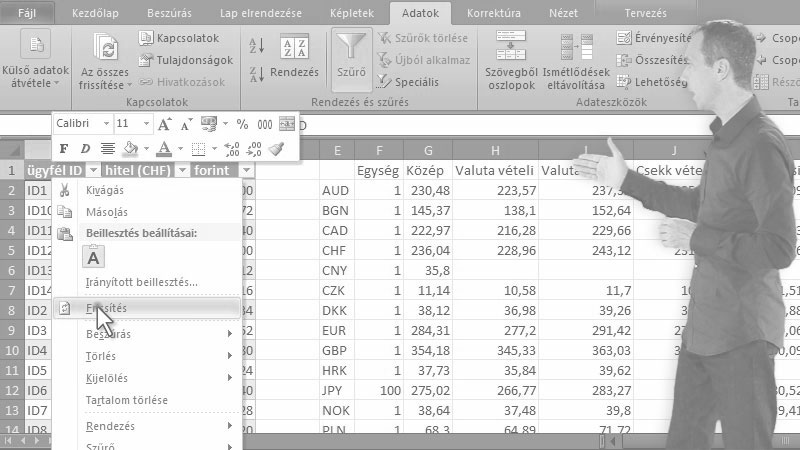Expand the Rendezés submenu in context menu
The height and width of the screenshot is (450, 800).
pos(147,426)
